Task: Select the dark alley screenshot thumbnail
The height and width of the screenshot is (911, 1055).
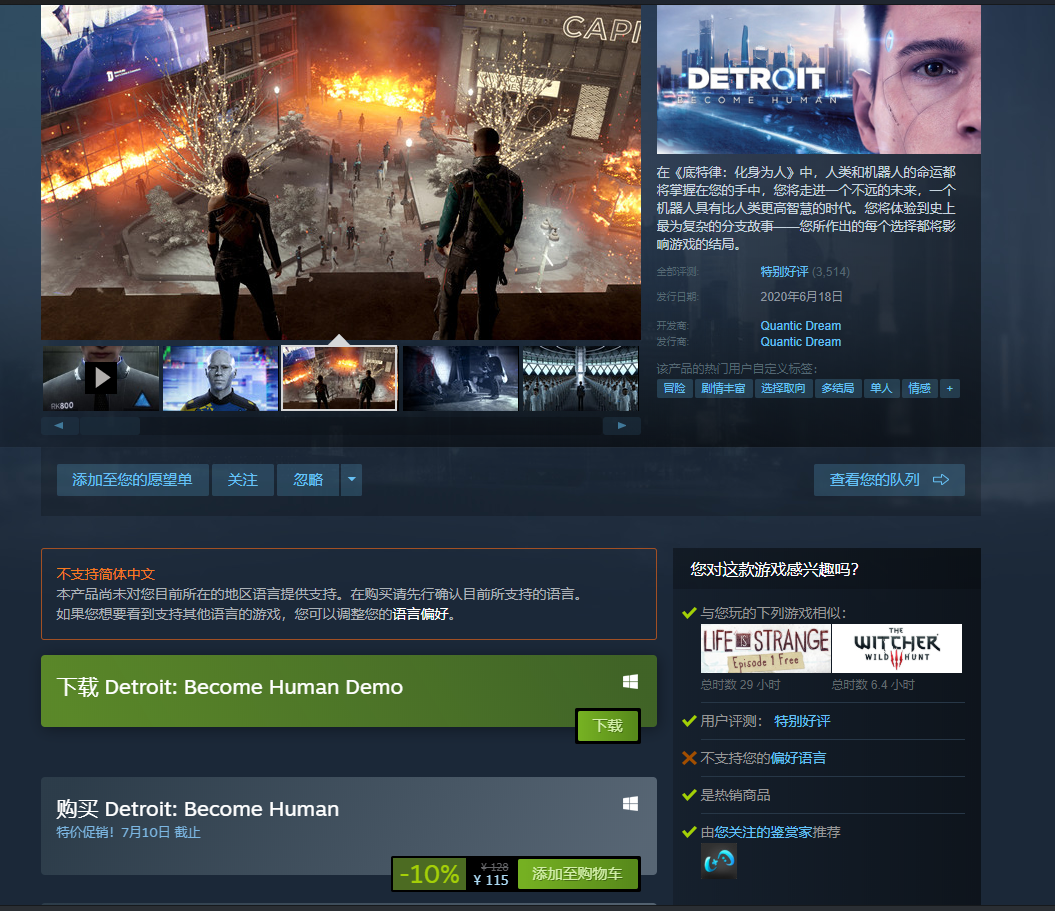Action: coord(460,378)
